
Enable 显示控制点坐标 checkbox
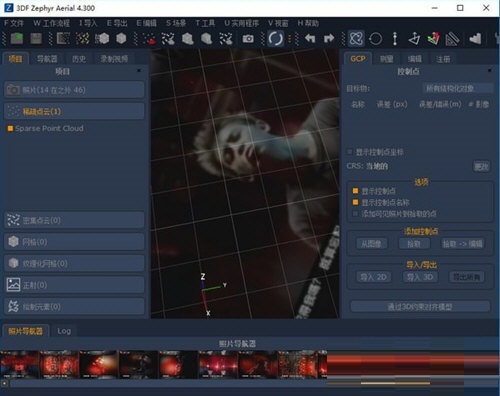tap(350, 152)
